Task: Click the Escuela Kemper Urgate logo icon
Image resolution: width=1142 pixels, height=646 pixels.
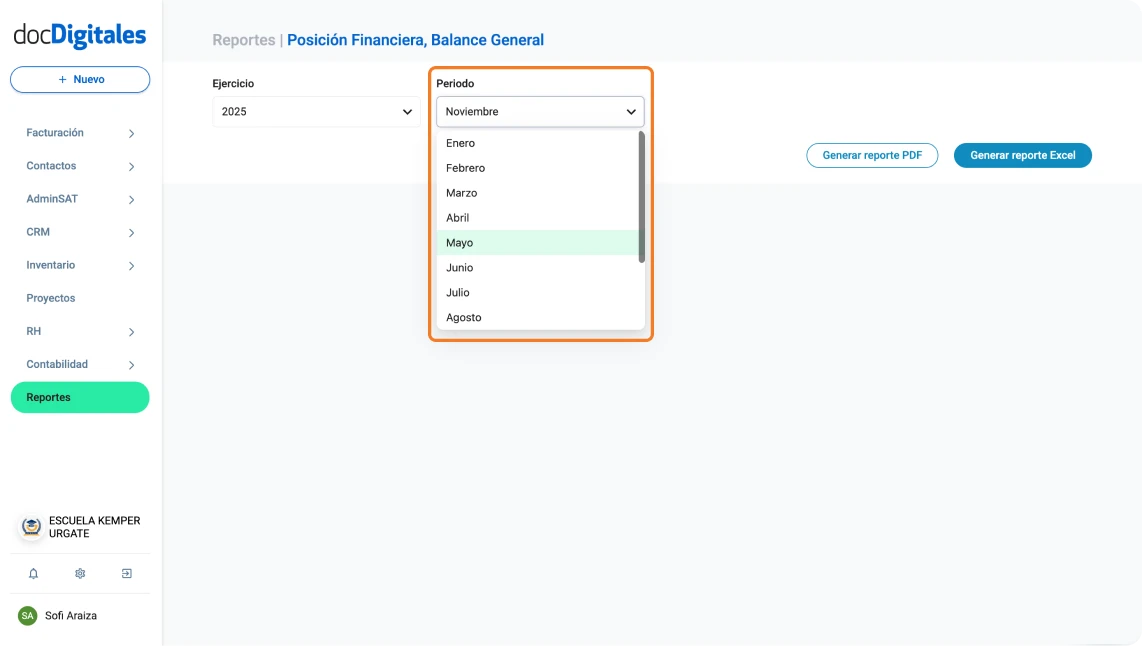Action: (x=32, y=527)
